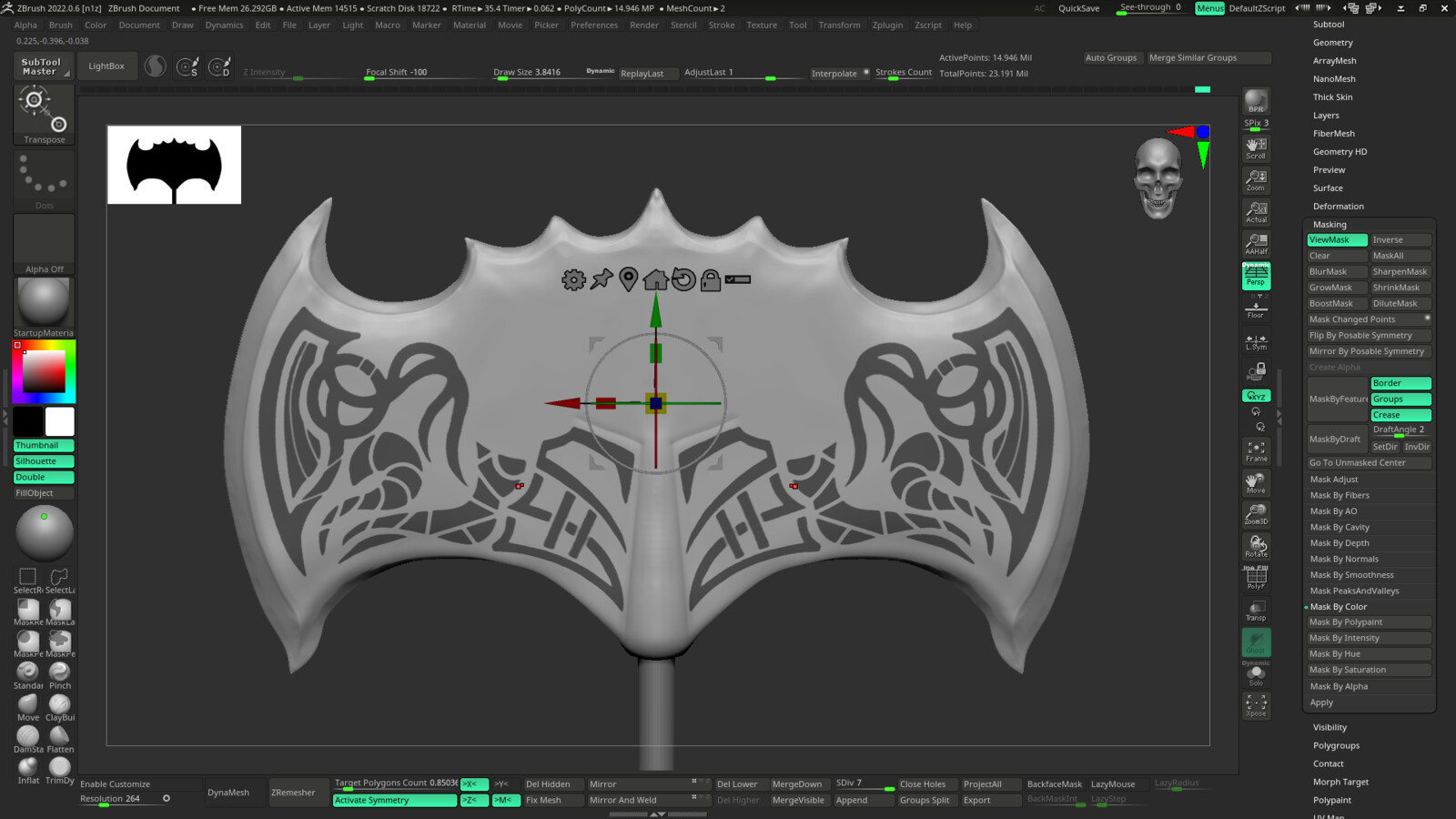The width and height of the screenshot is (1456, 819).
Task: Click the Actual size icon
Action: (x=1256, y=212)
